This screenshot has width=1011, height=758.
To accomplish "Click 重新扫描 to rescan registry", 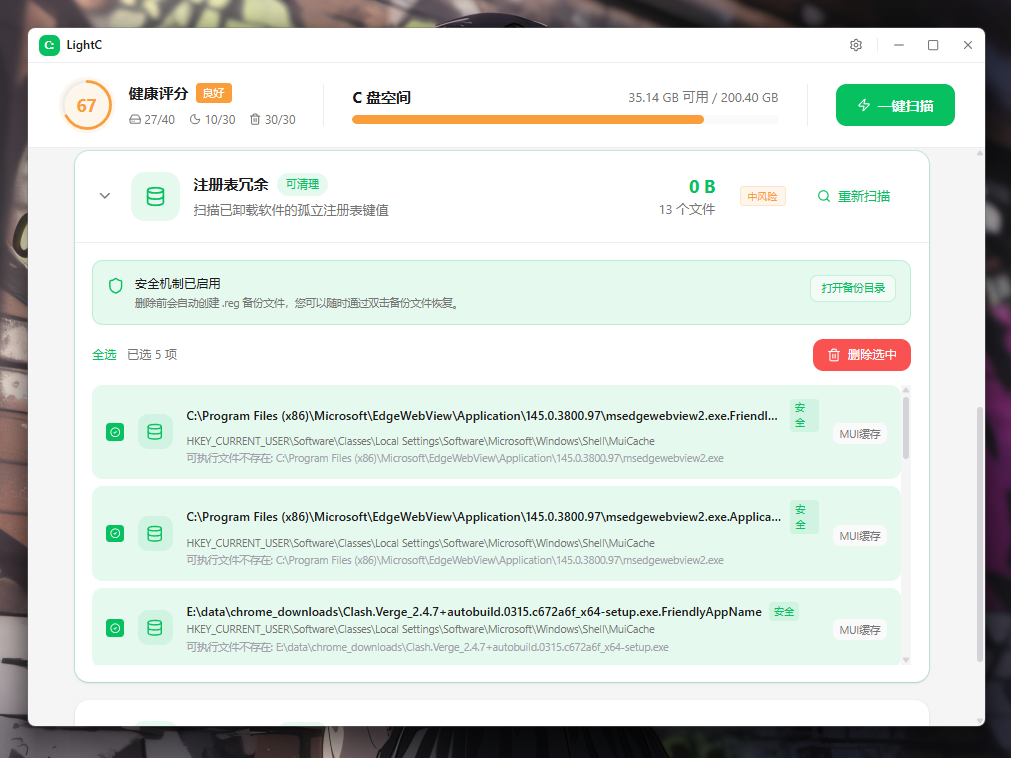I will [x=854, y=197].
